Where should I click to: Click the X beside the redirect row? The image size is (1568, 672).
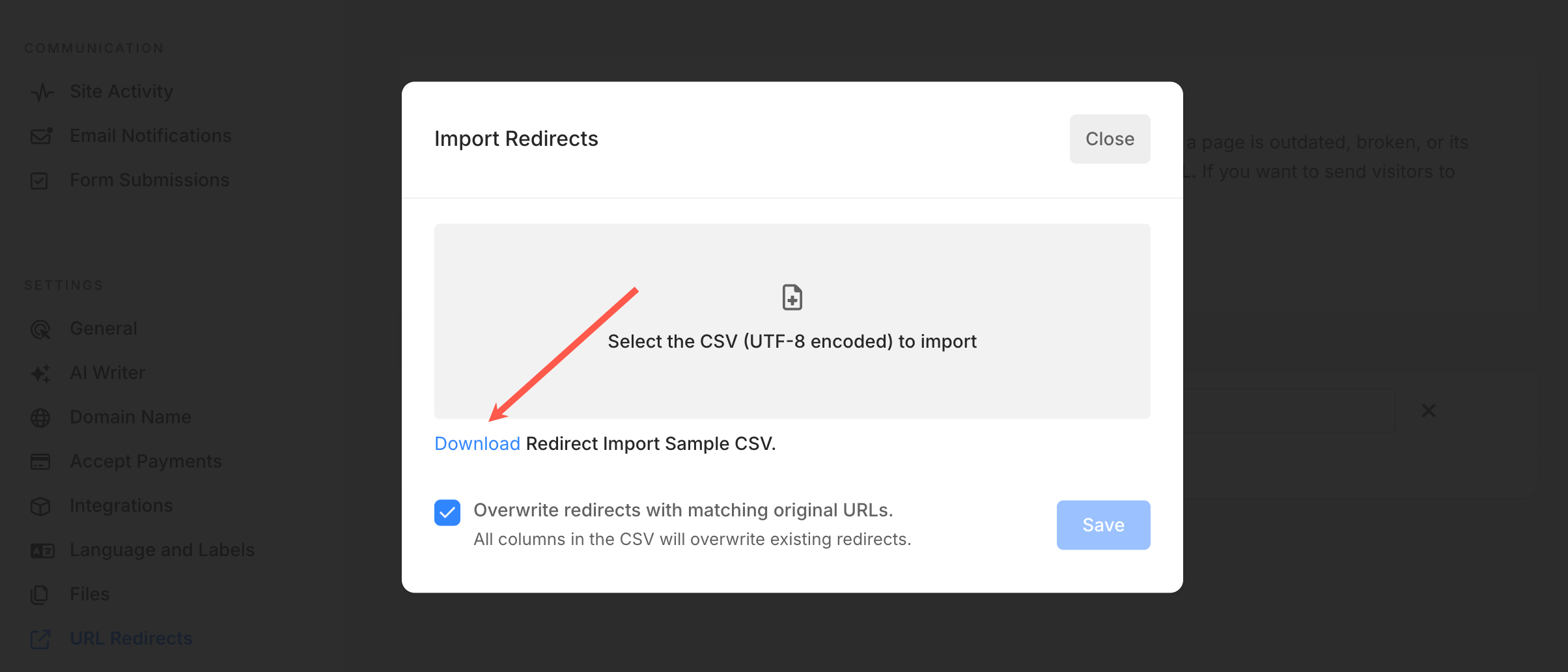[x=1429, y=410]
